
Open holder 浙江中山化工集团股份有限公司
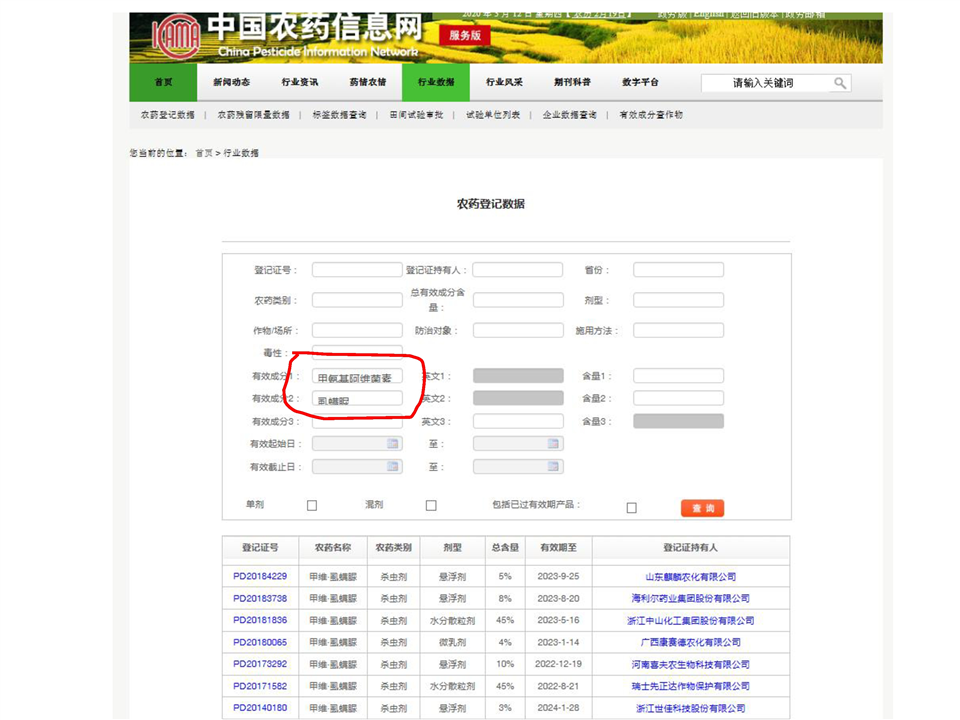point(691,620)
